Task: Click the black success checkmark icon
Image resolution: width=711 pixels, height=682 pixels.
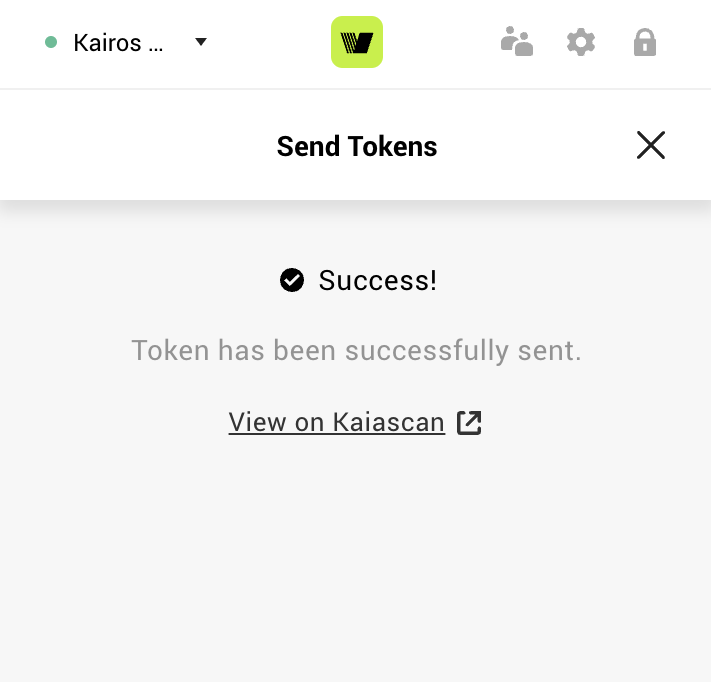Action: pyautogui.click(x=292, y=280)
